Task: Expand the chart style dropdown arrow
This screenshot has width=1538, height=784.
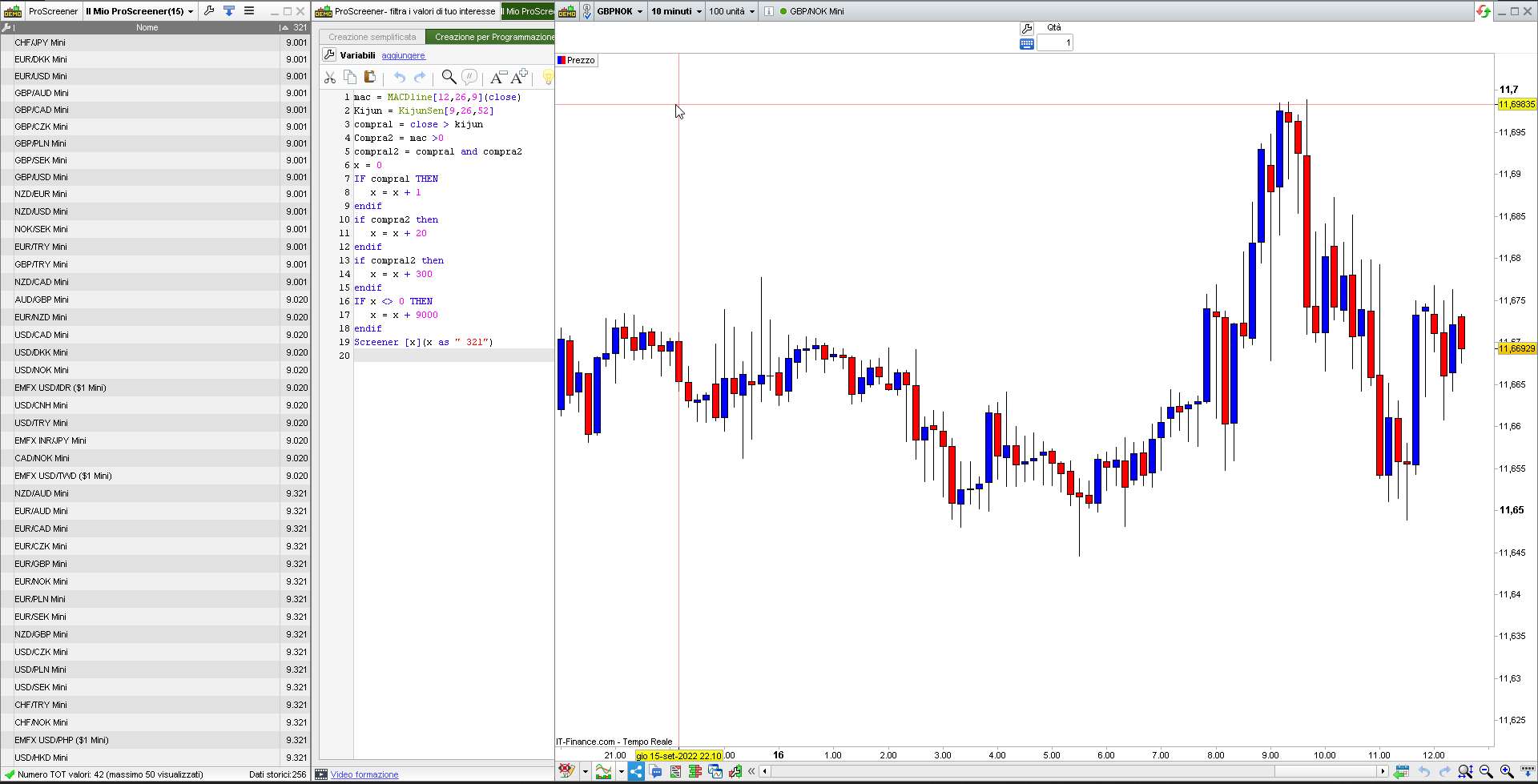Action: pyautogui.click(x=621, y=772)
